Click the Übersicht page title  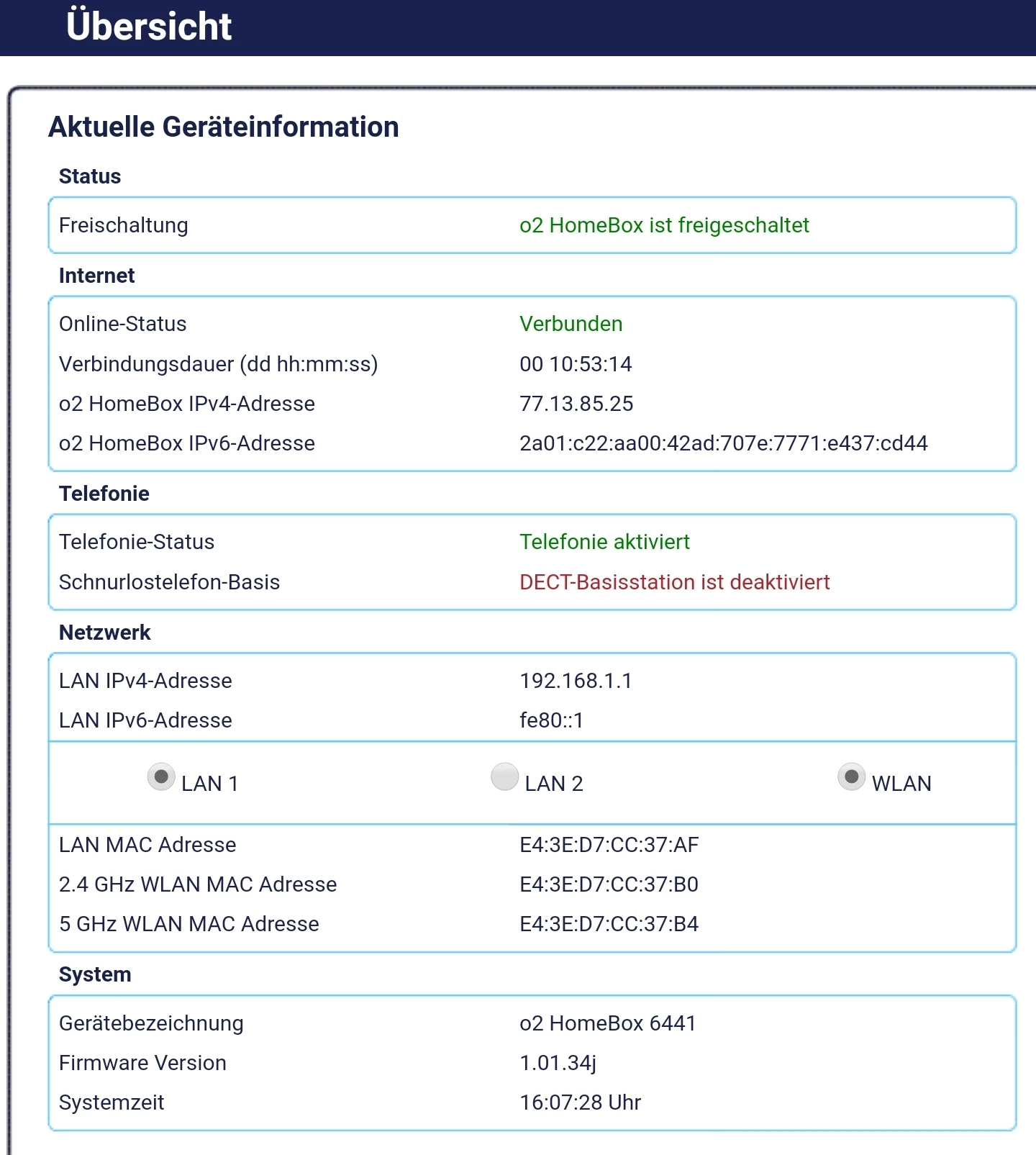pos(149,27)
